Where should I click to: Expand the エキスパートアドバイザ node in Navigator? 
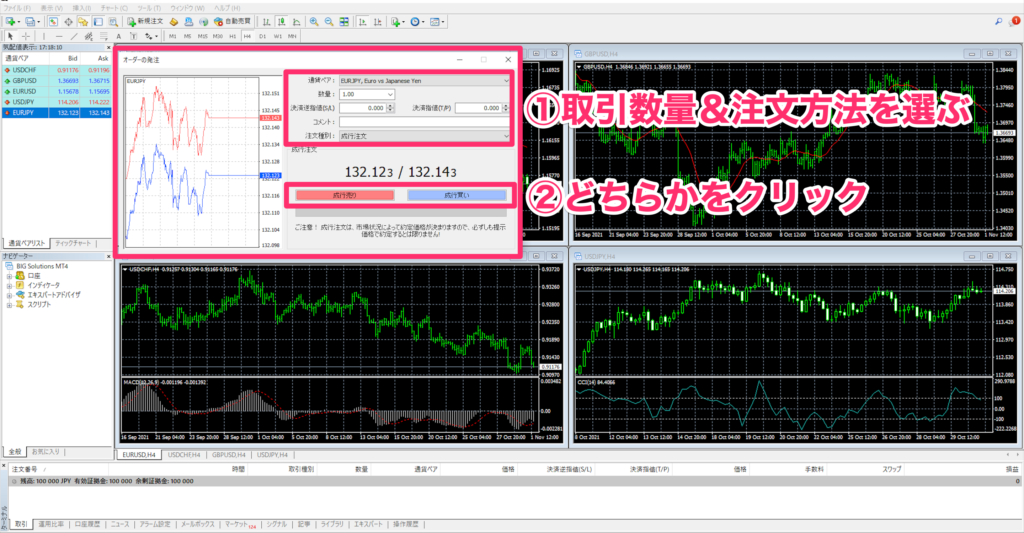9,295
